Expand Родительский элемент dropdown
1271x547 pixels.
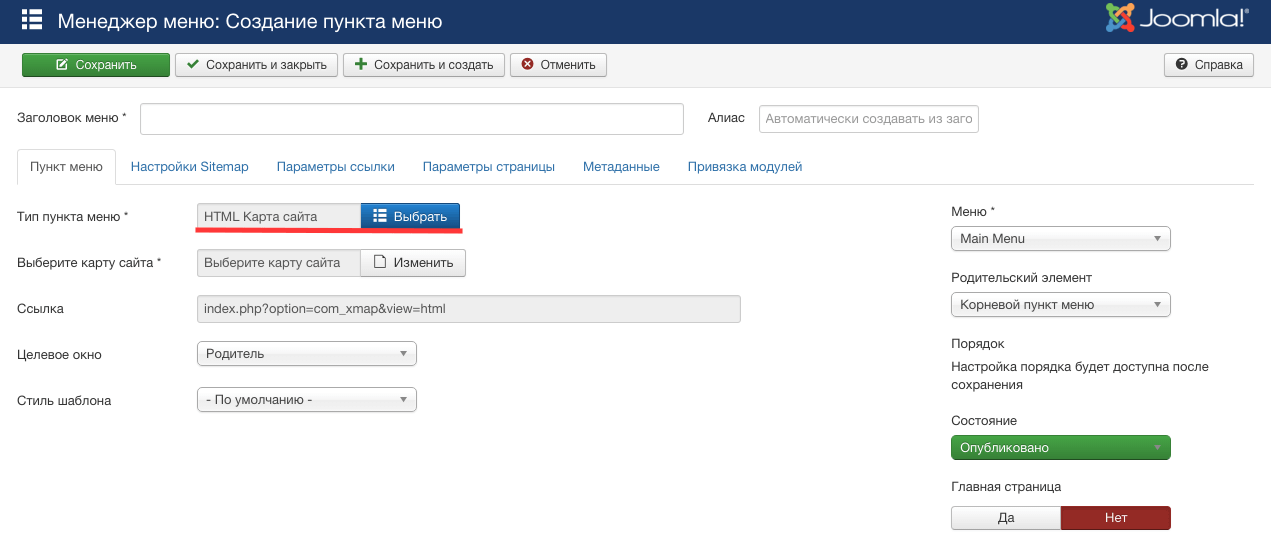tap(1060, 305)
